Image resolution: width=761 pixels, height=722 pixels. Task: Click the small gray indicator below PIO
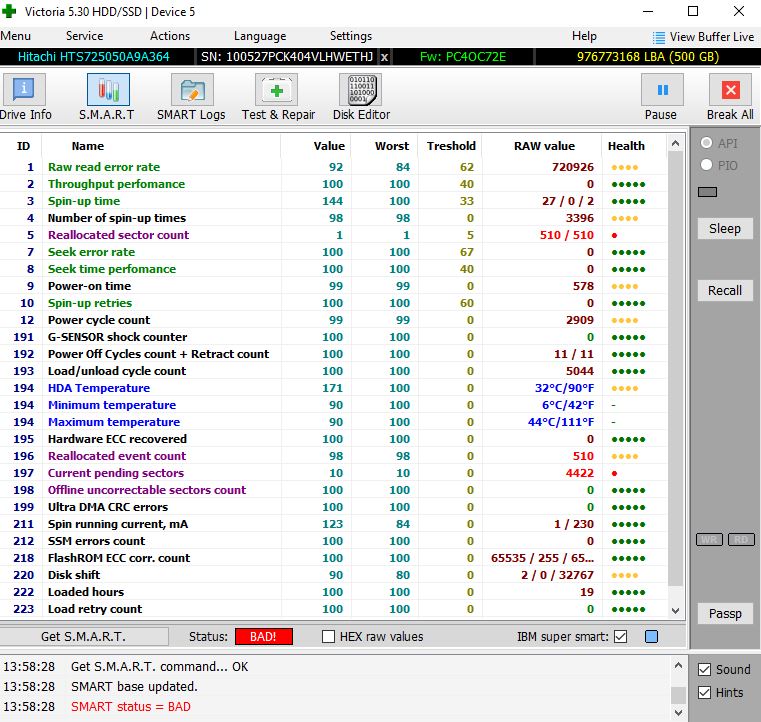pyautogui.click(x=707, y=192)
